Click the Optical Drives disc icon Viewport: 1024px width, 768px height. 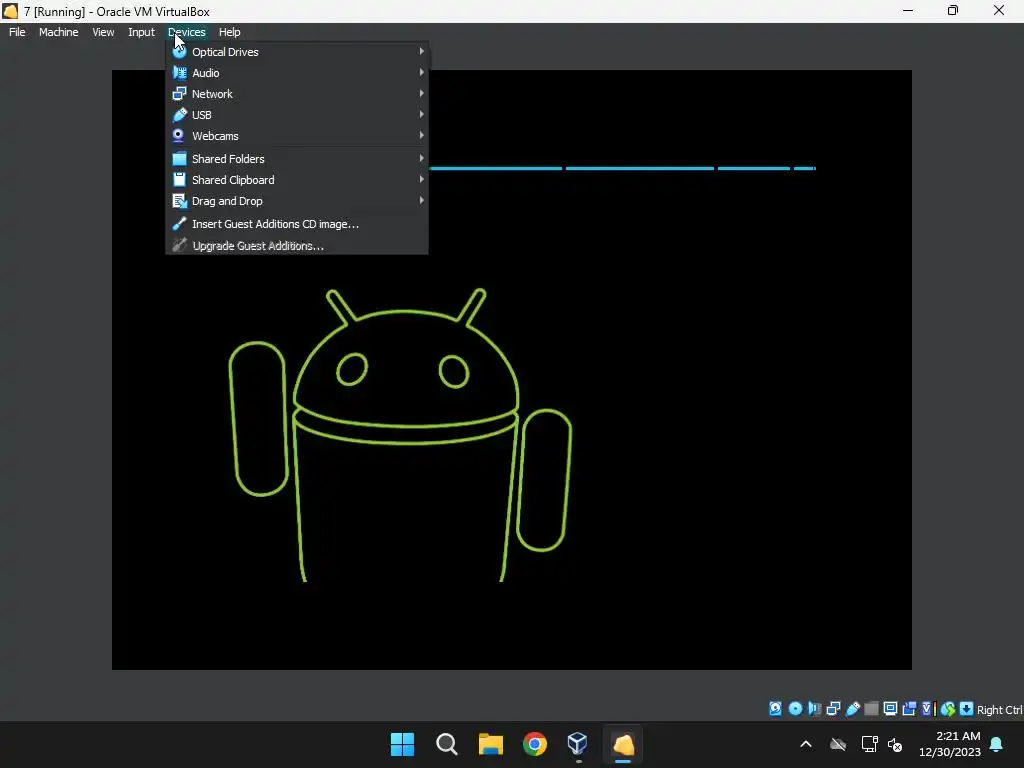click(x=180, y=52)
